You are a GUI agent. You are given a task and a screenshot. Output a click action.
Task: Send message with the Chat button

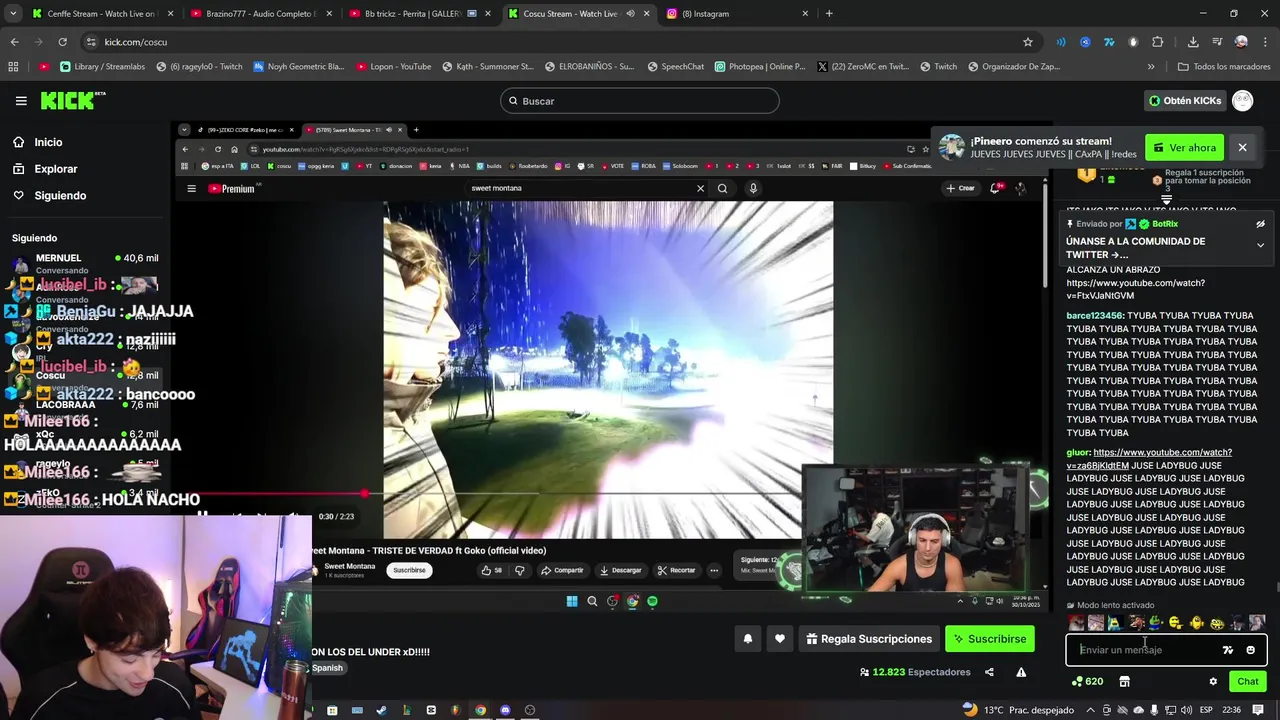pos(1248,681)
